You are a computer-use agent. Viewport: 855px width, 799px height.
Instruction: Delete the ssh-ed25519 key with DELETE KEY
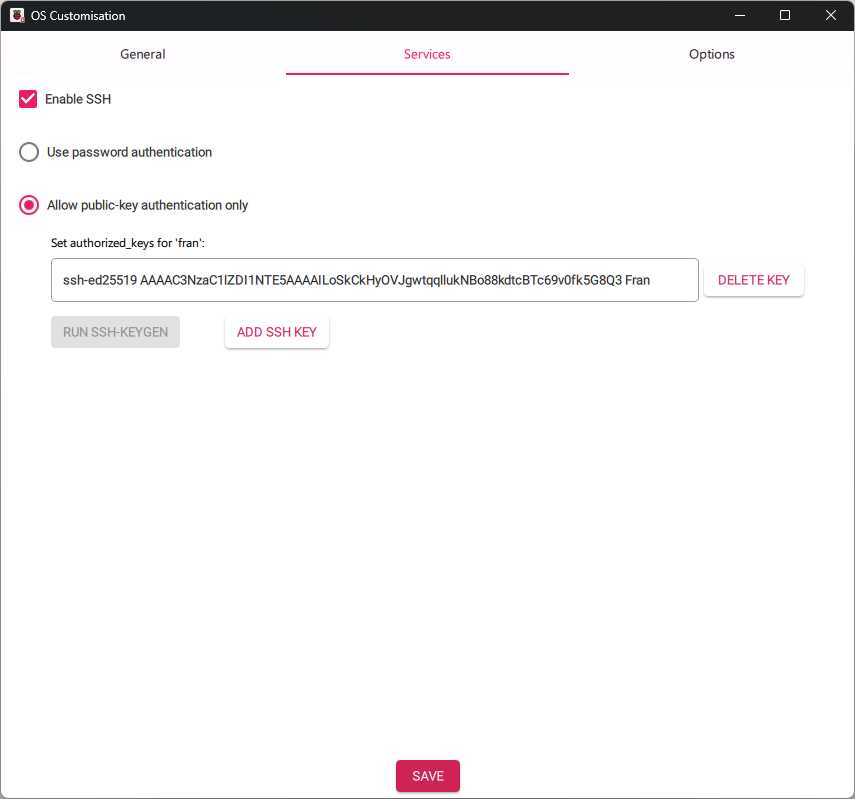[754, 280]
